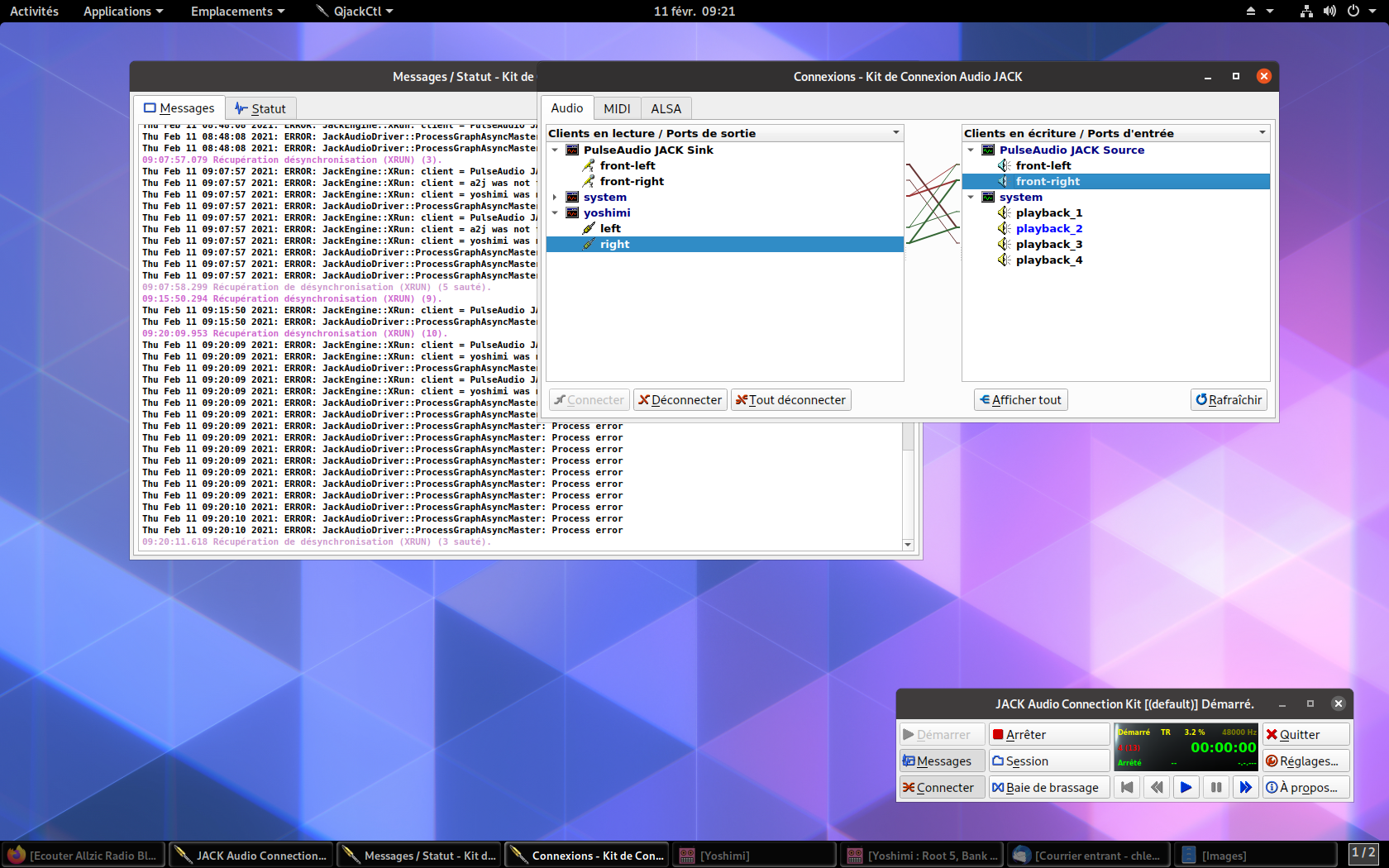Select the playback_2 input port
Image resolution: width=1389 pixels, height=868 pixels.
1048,229
